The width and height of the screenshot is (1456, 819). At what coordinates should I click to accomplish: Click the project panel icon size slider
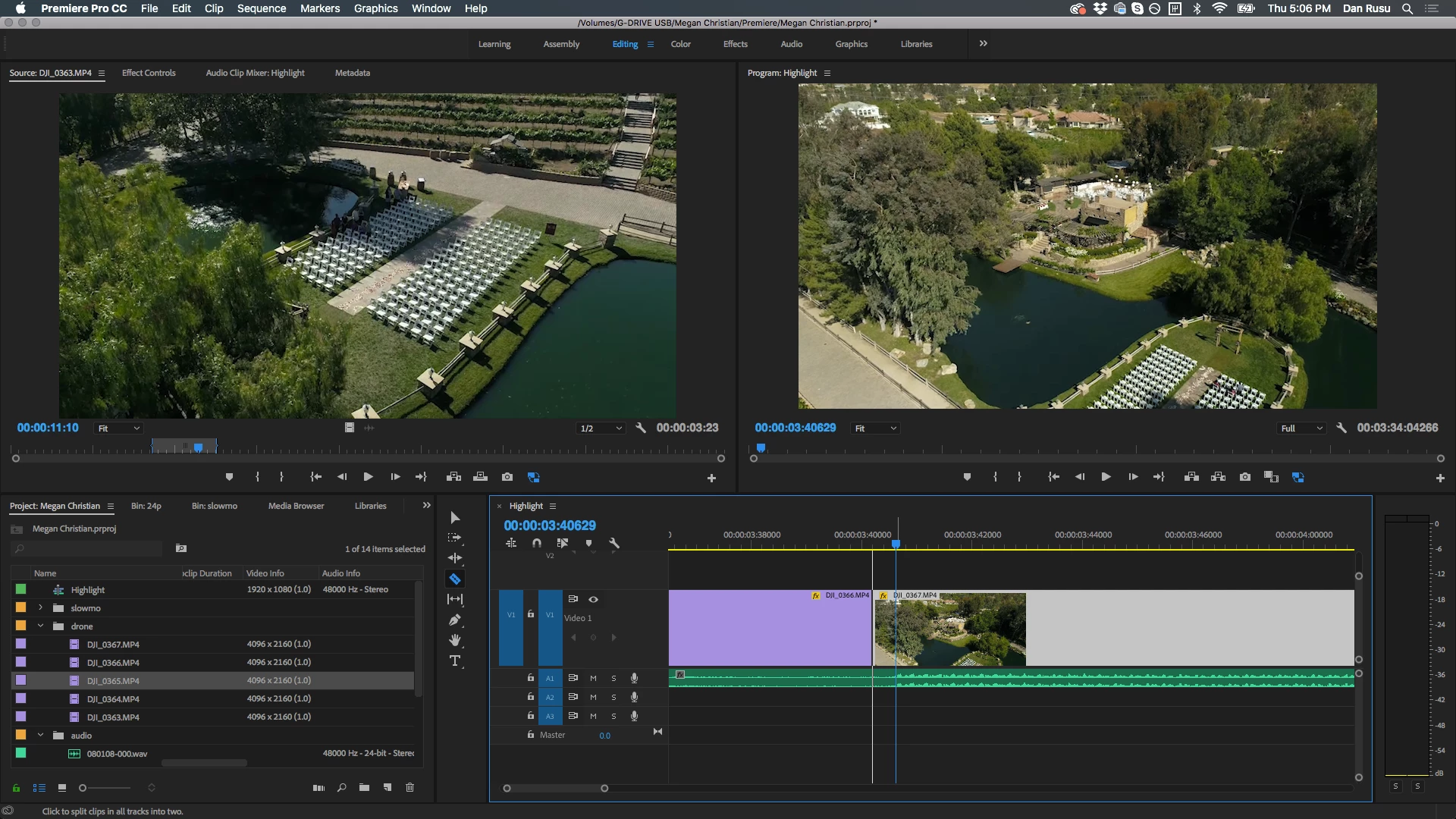pyautogui.click(x=83, y=788)
